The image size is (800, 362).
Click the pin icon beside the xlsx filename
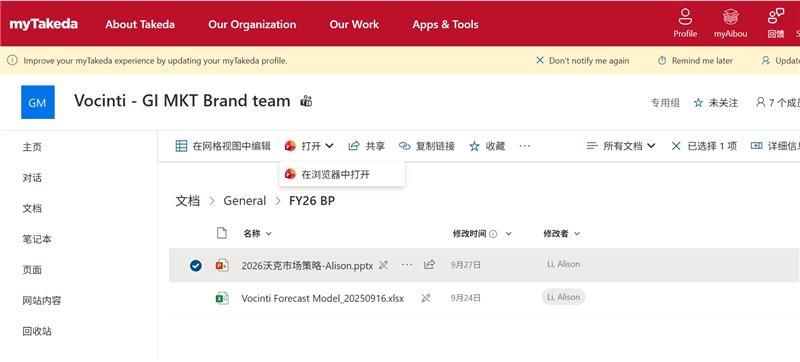coord(426,298)
